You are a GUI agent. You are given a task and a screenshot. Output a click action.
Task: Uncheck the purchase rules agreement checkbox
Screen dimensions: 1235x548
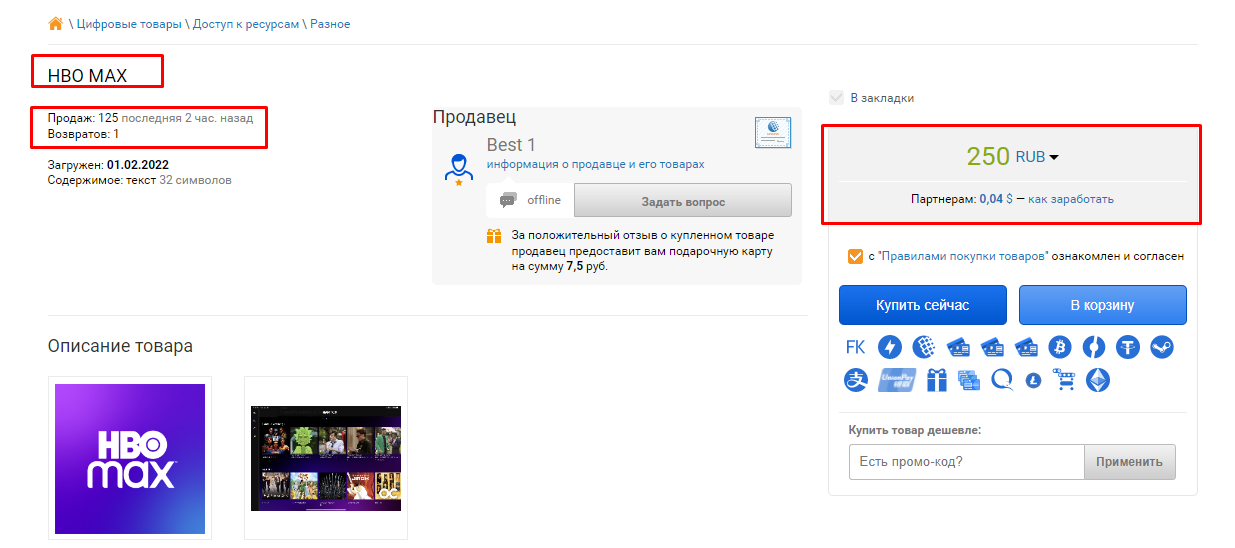tap(855, 256)
